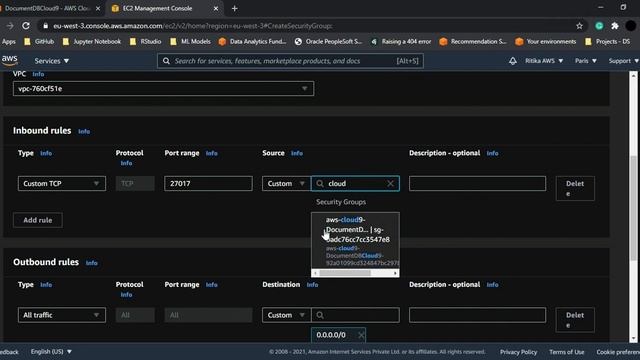The image size is (640, 360).
Task: Focus the outbound destination search field
Action: click(355, 315)
